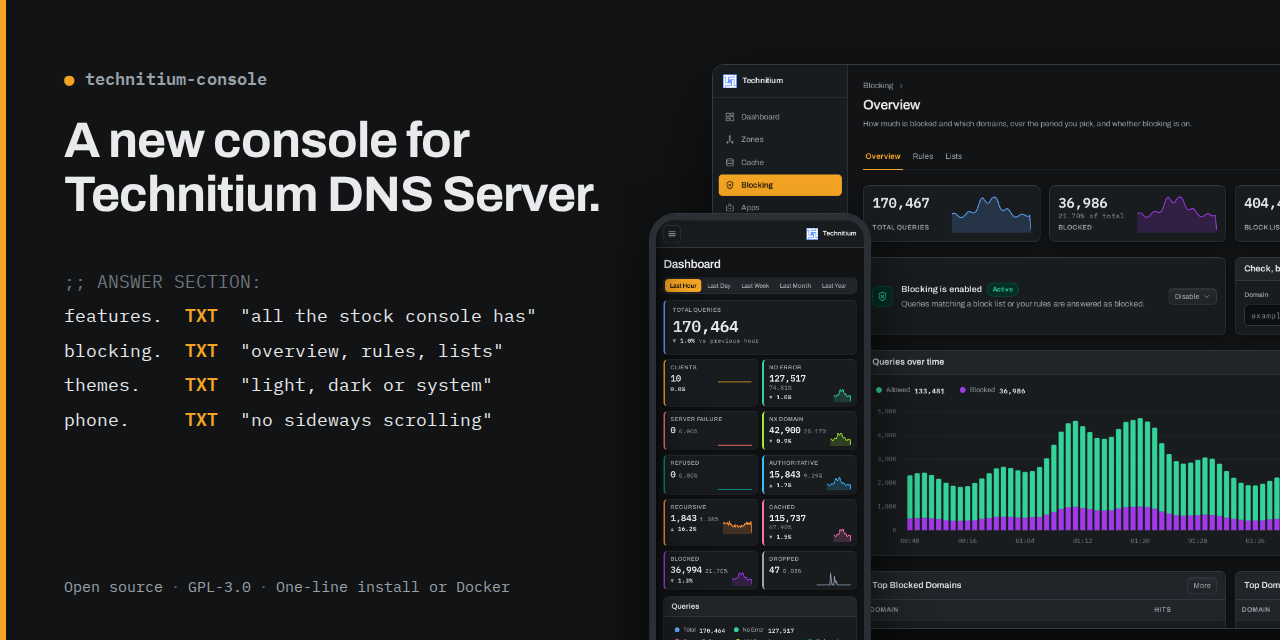Open Zones from the sidebar icon
Image resolution: width=1280 pixels, height=640 pixels.
730,140
